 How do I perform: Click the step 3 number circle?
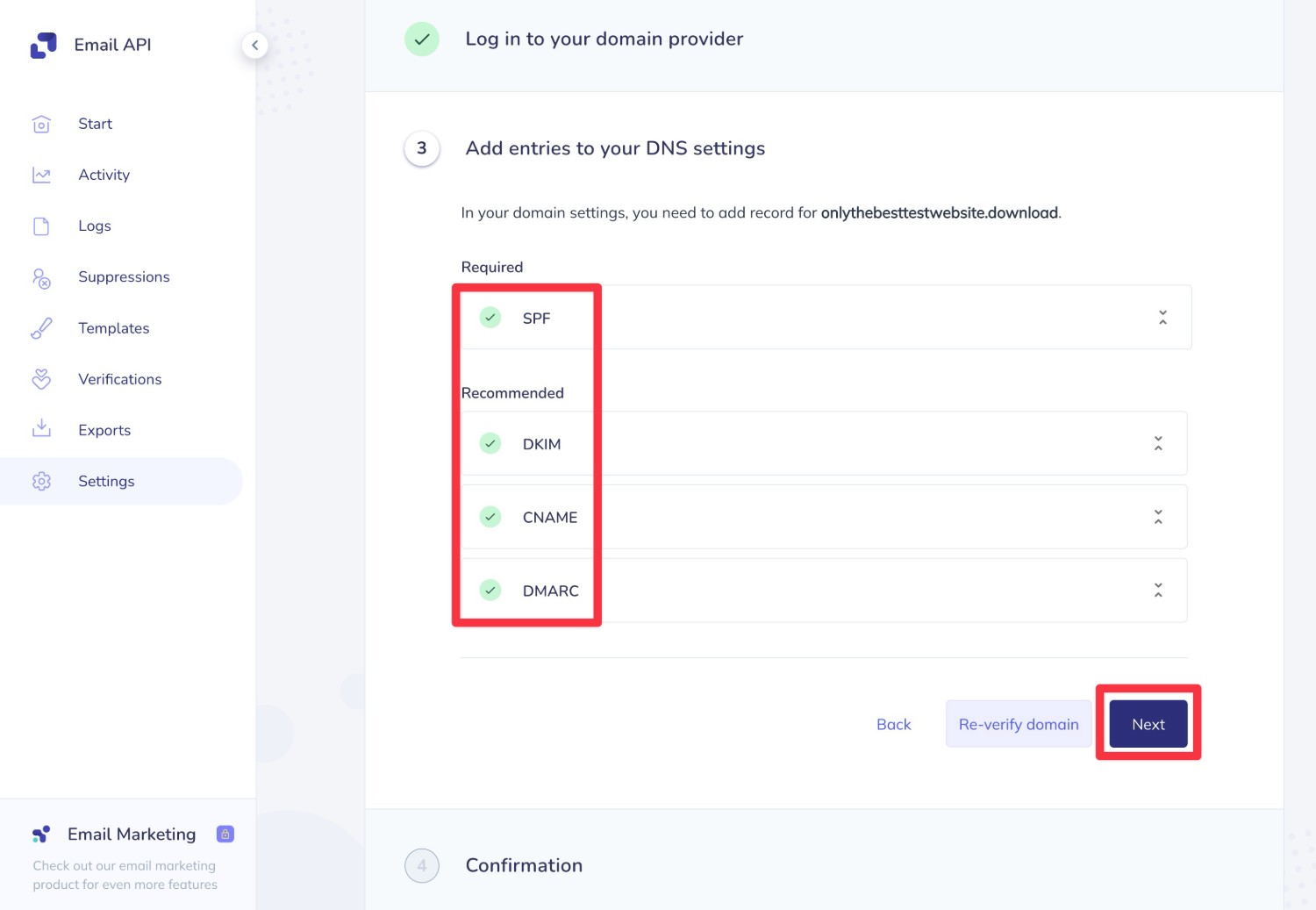pos(422,148)
